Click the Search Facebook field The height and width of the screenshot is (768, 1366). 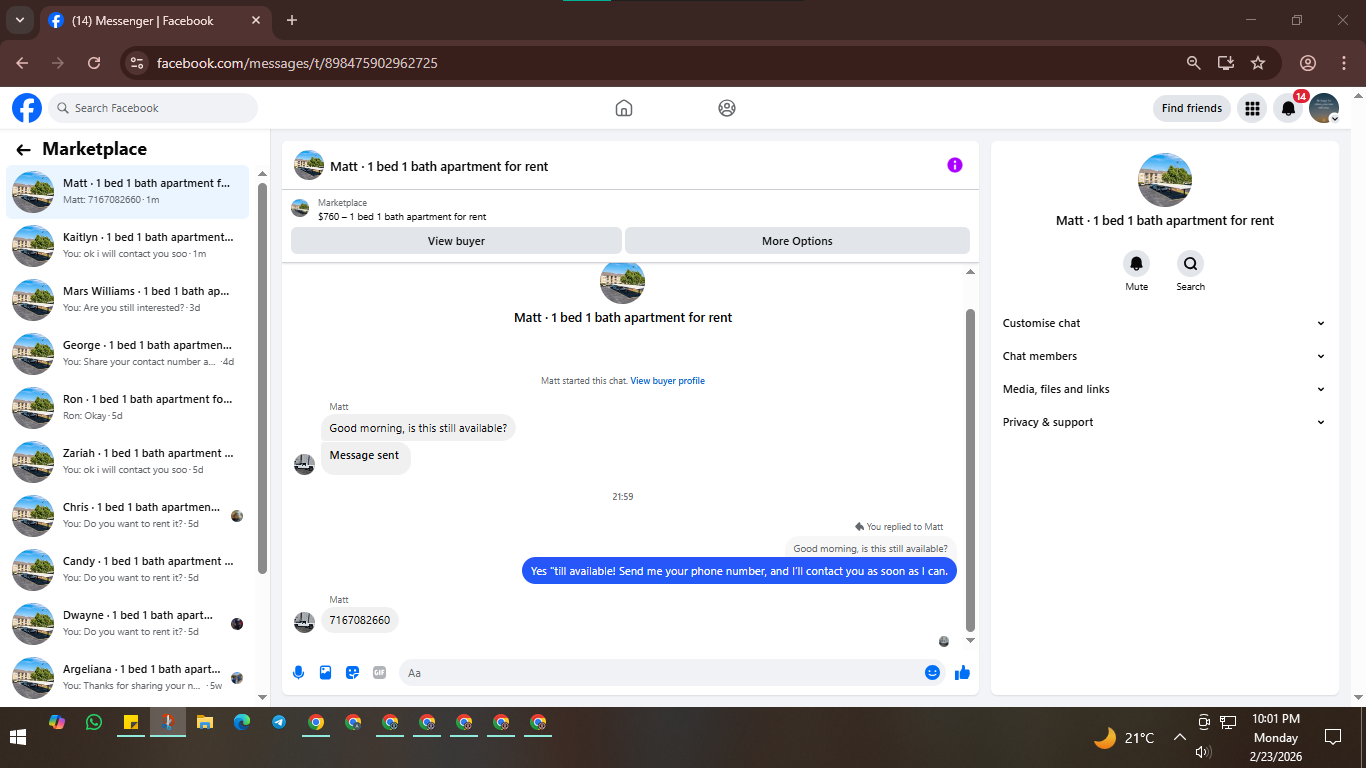coord(153,108)
